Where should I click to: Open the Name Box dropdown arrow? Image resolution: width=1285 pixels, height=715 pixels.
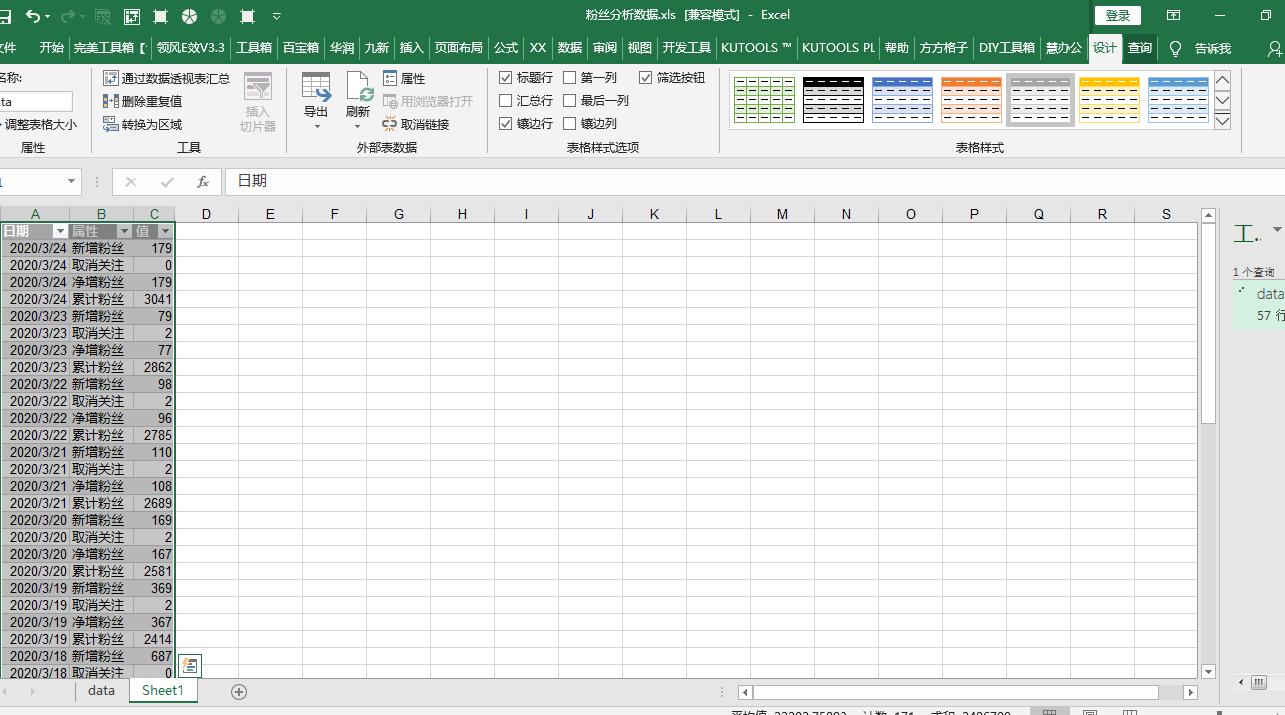click(71, 181)
